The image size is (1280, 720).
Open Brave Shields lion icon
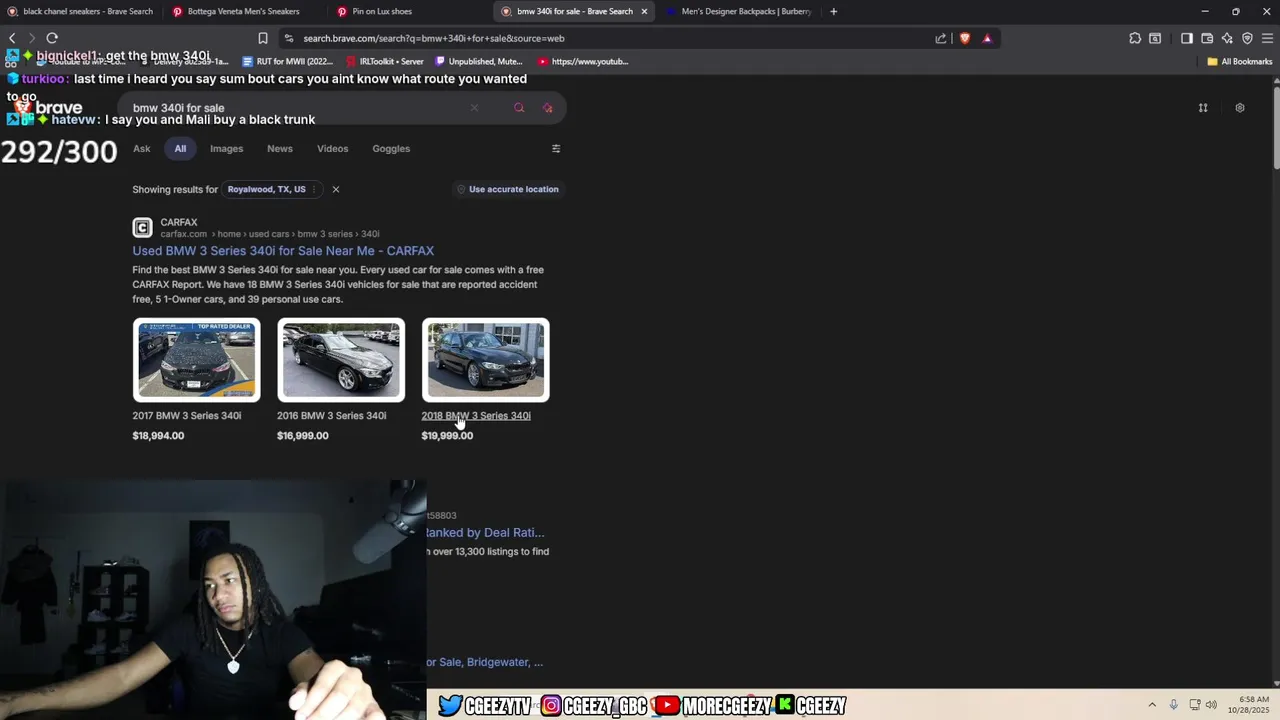click(965, 38)
